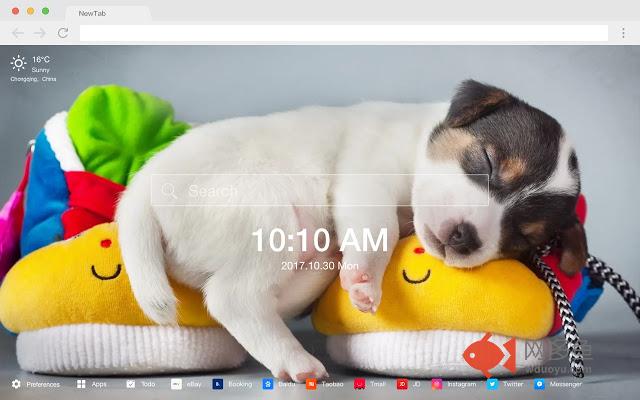
Task: Open the browser three-dot menu
Action: tap(623, 33)
